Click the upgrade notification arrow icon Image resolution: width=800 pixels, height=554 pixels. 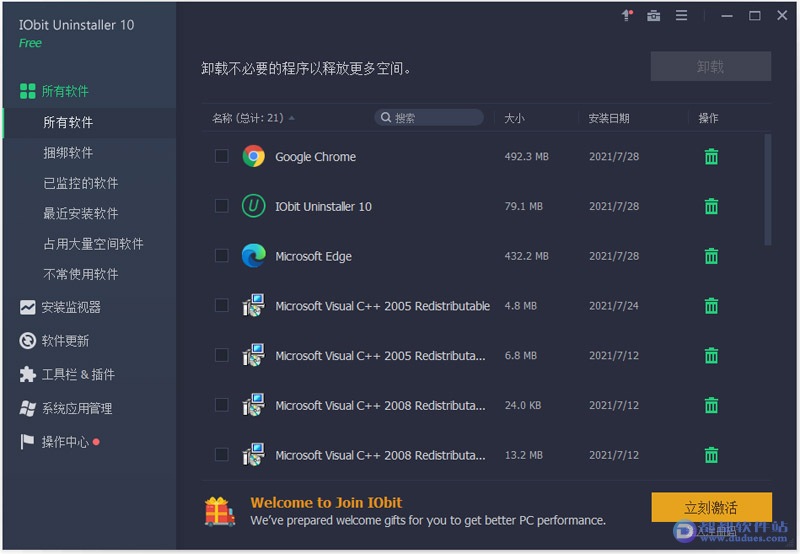[x=627, y=16]
